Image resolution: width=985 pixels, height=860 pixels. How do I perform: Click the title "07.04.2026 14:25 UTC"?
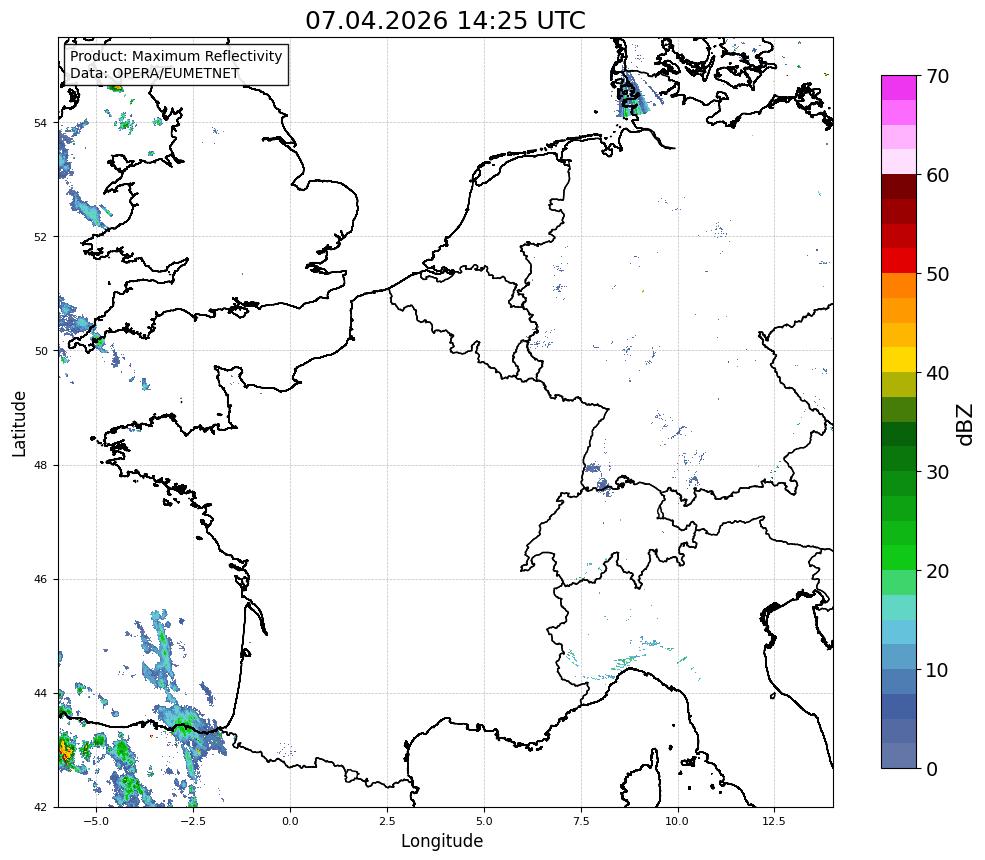445,20
